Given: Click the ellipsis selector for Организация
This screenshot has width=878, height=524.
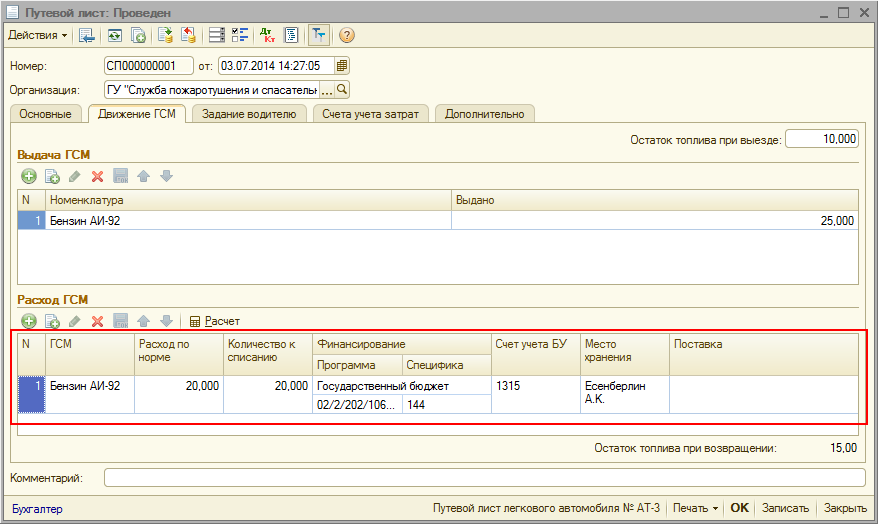Looking at the screenshot, I should [326, 89].
